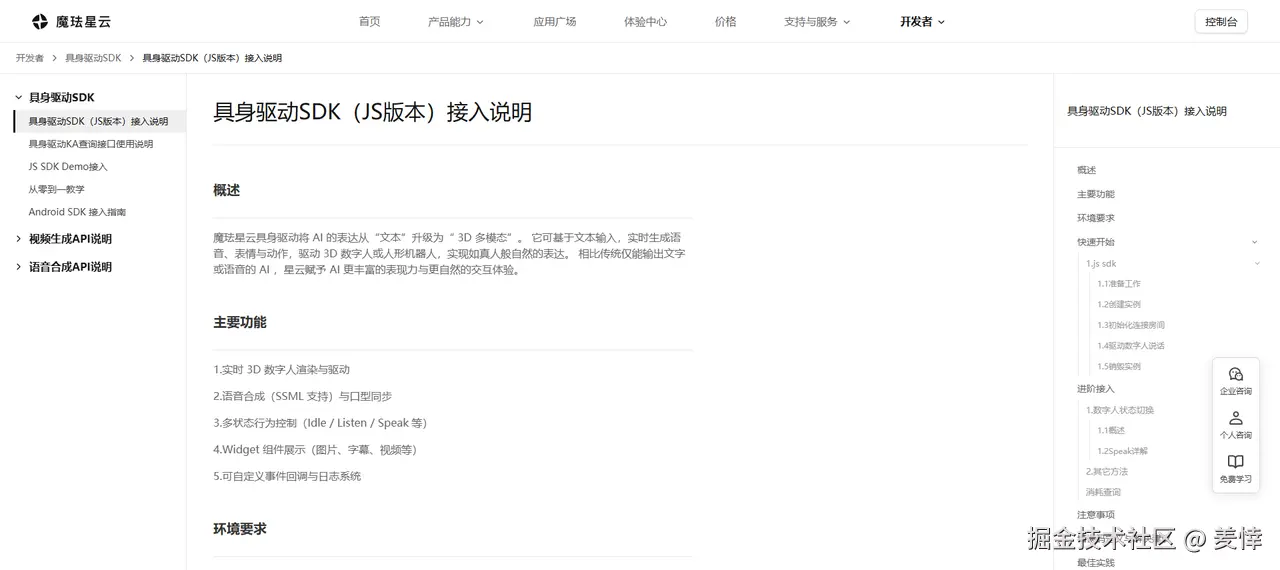
Task: Click the 魔珐星云 logo icon
Action: [x=40, y=21]
